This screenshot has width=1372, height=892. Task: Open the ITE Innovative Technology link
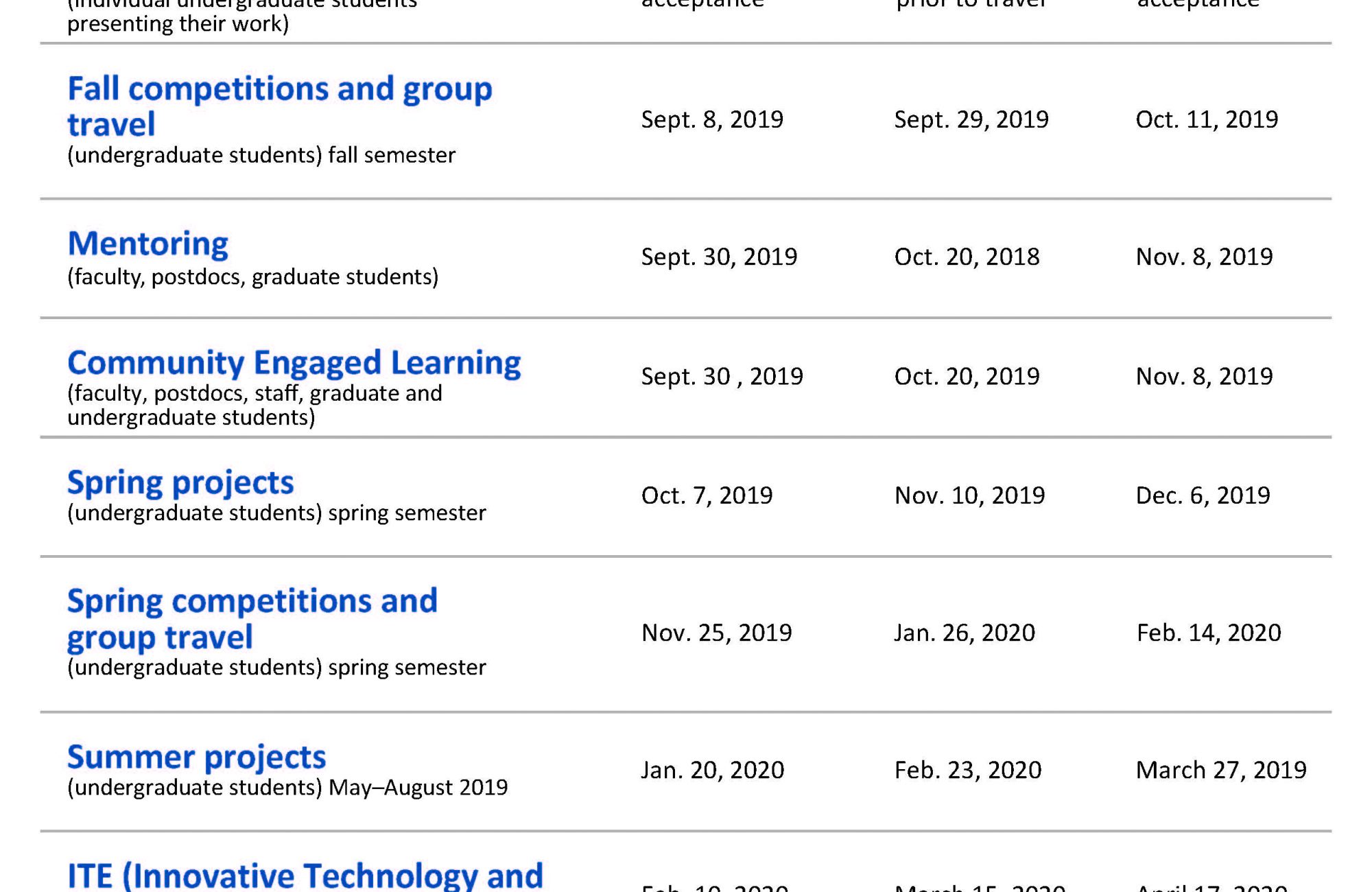305,876
